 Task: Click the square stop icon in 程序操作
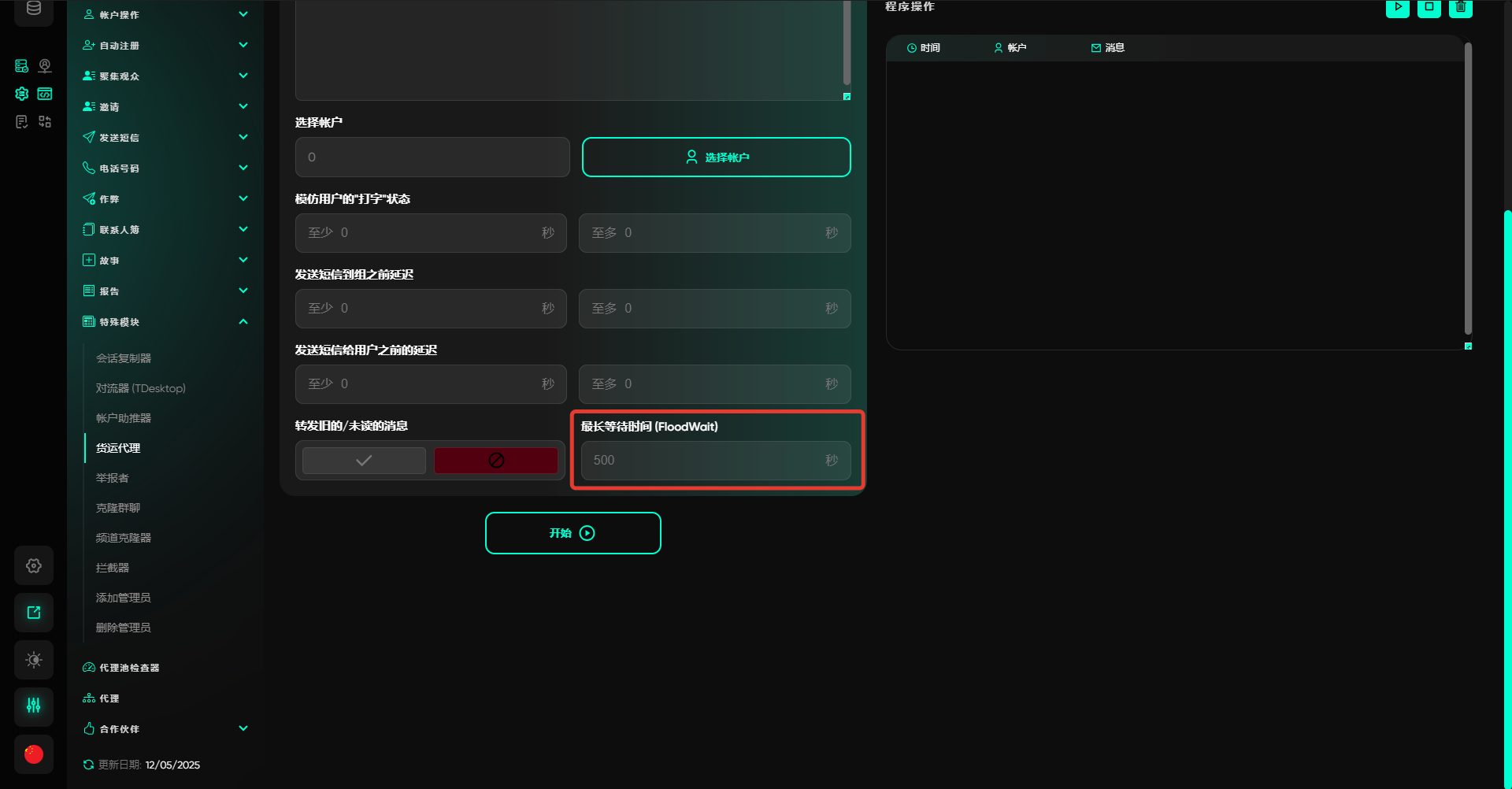tap(1429, 7)
